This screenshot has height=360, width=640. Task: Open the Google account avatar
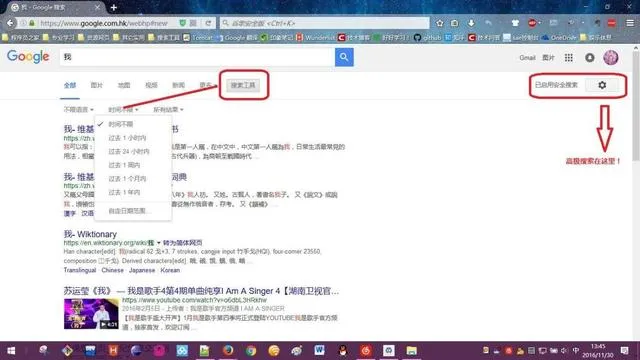[x=611, y=58]
